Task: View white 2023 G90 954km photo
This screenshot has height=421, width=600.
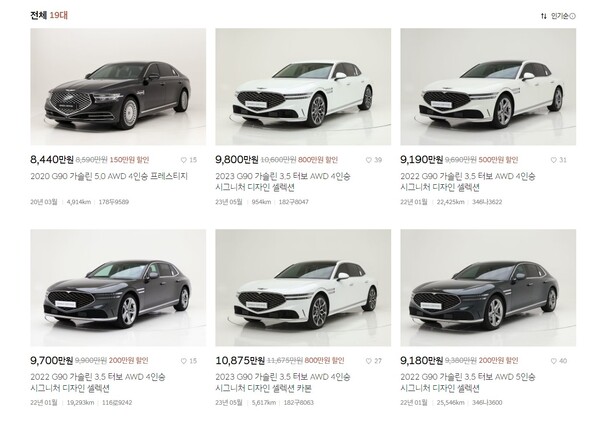Action: tap(303, 86)
